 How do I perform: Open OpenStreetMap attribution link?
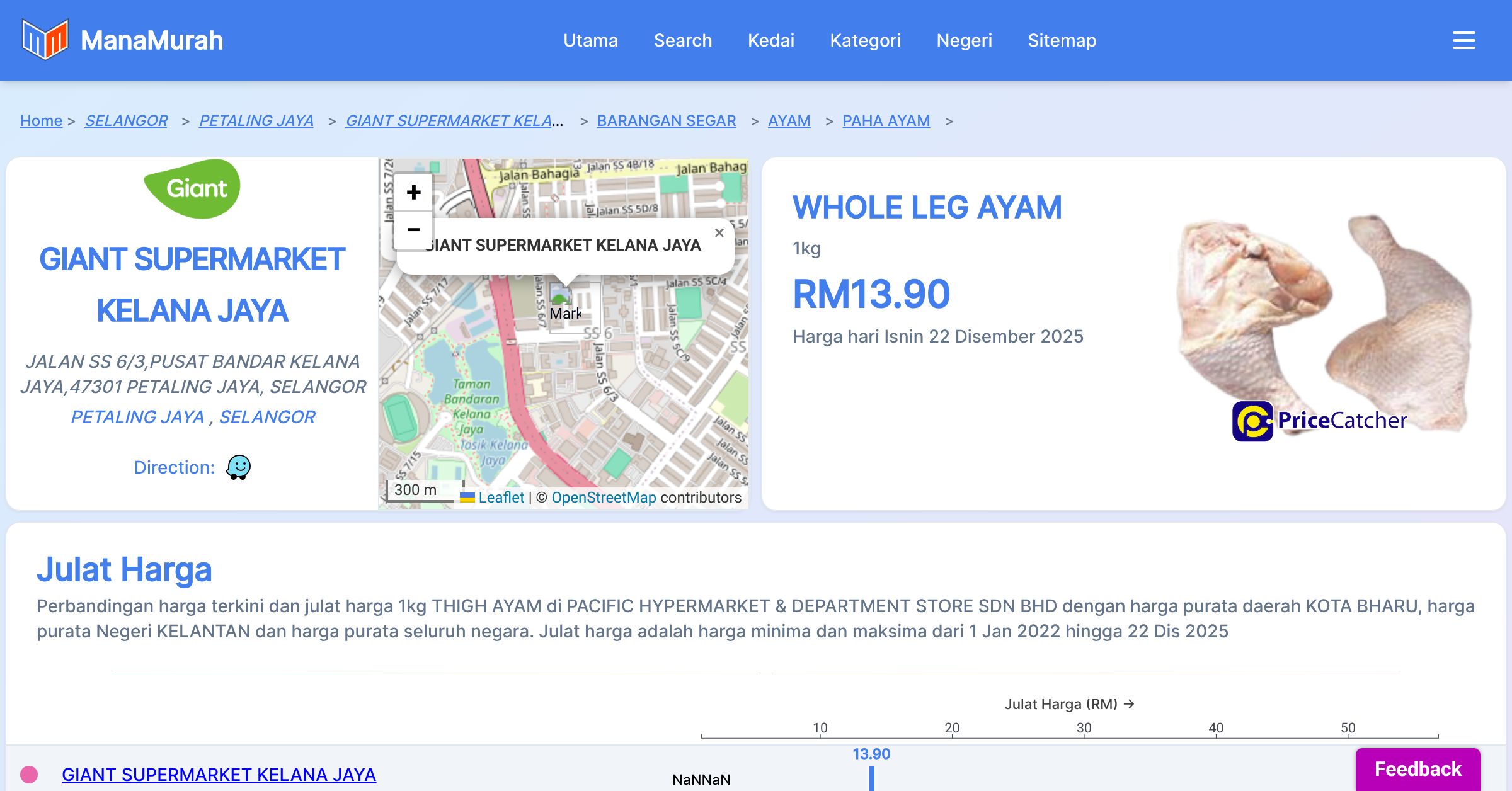tap(604, 498)
